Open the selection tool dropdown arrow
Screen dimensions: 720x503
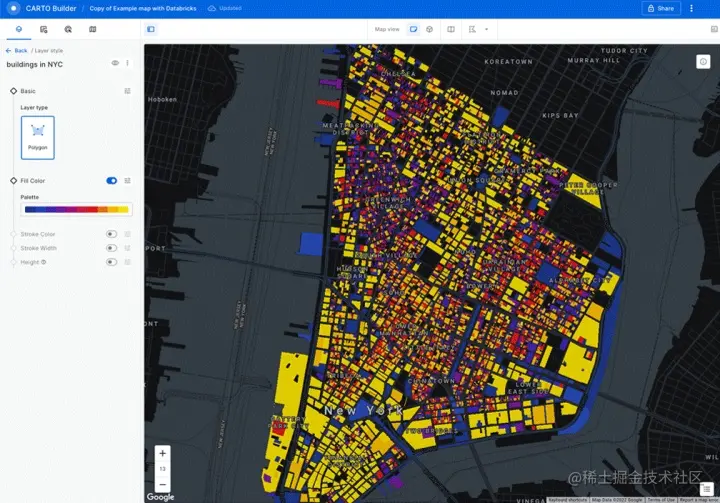pos(486,29)
